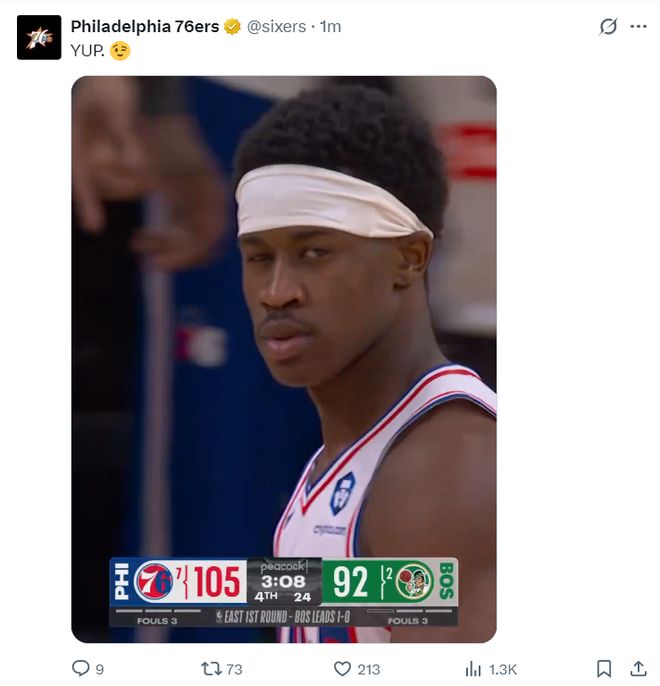Click the Grok explain-post icon
Screen dimensions: 660x686
click(x=608, y=27)
